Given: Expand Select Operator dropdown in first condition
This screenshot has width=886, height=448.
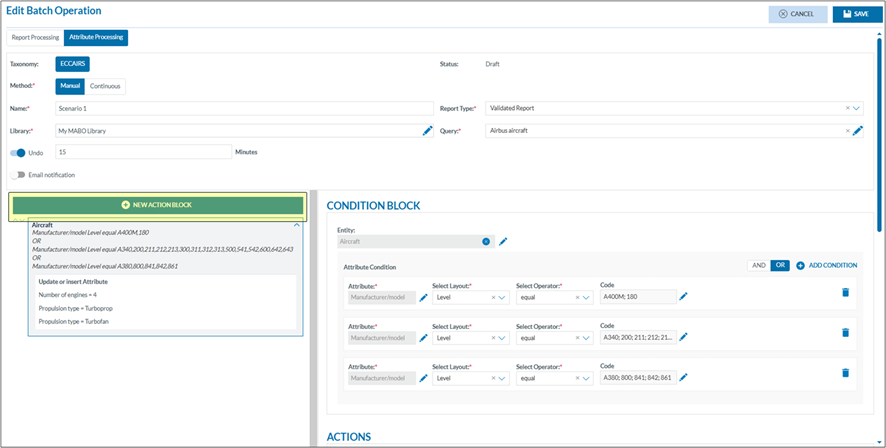Looking at the screenshot, I should point(586,297).
